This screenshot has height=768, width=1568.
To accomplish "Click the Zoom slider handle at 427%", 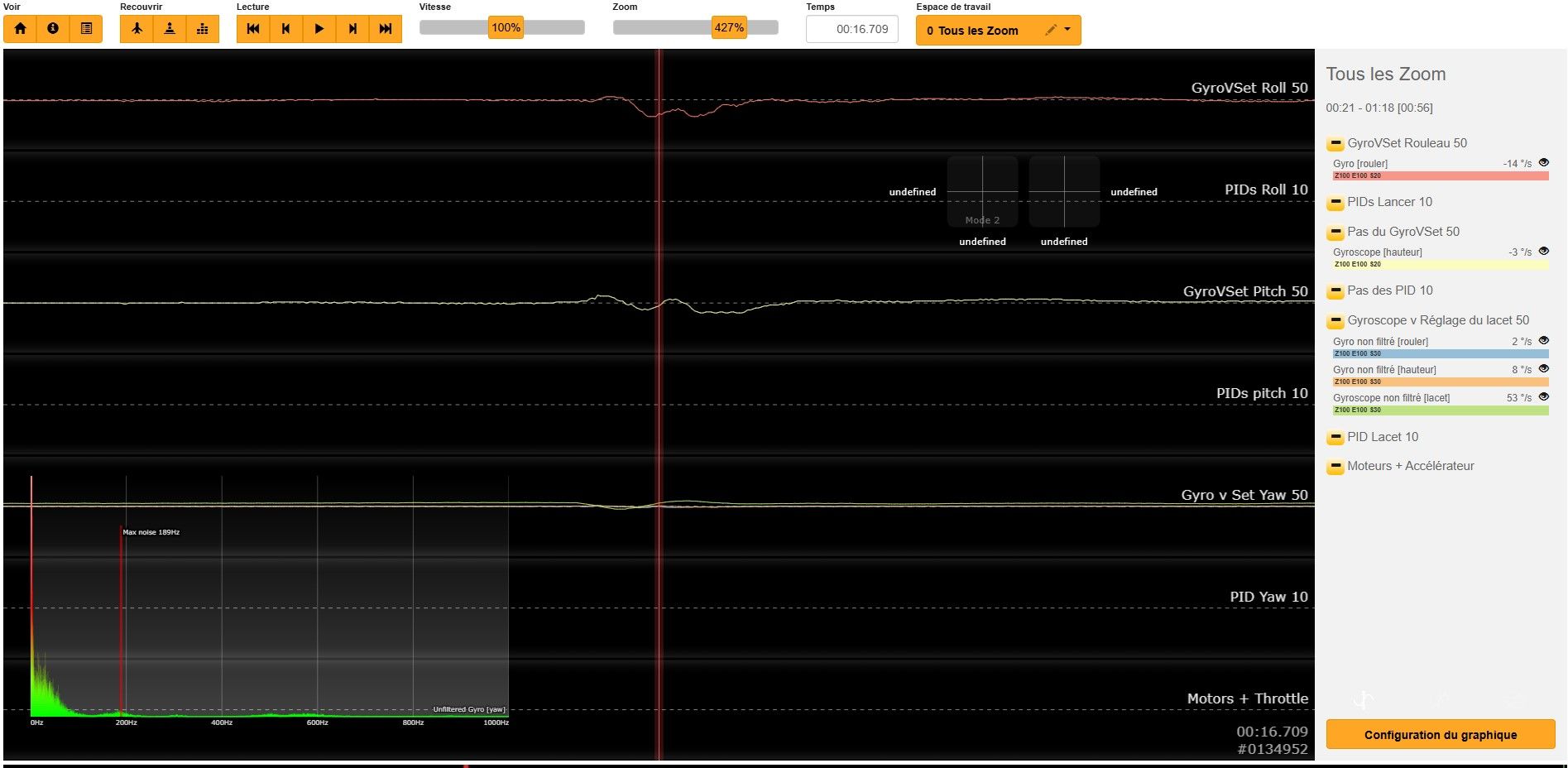I will point(729,28).
